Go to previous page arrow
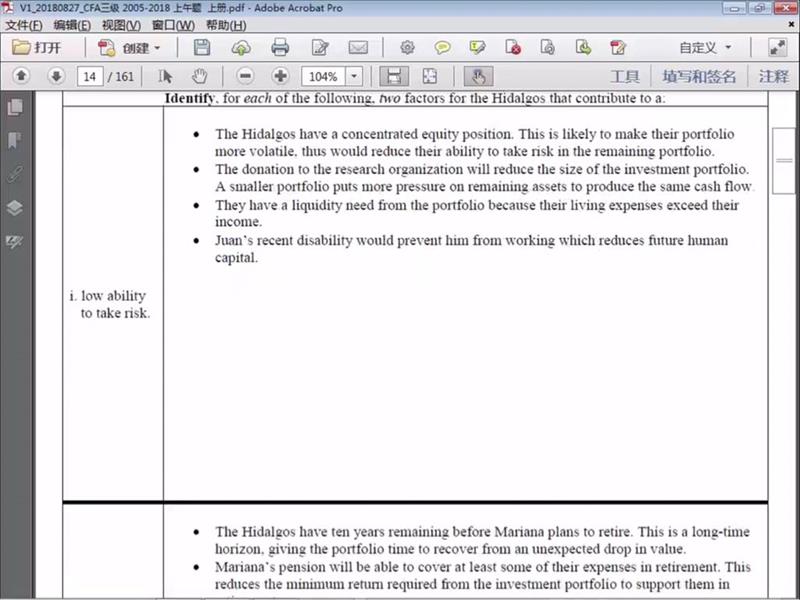The width and height of the screenshot is (800, 600). [21, 77]
